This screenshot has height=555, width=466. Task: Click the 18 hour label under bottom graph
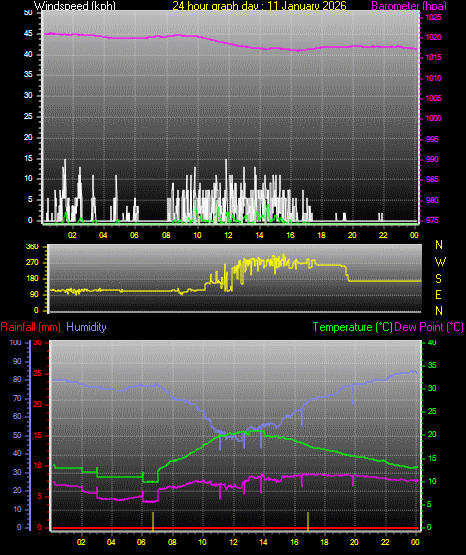[324, 542]
